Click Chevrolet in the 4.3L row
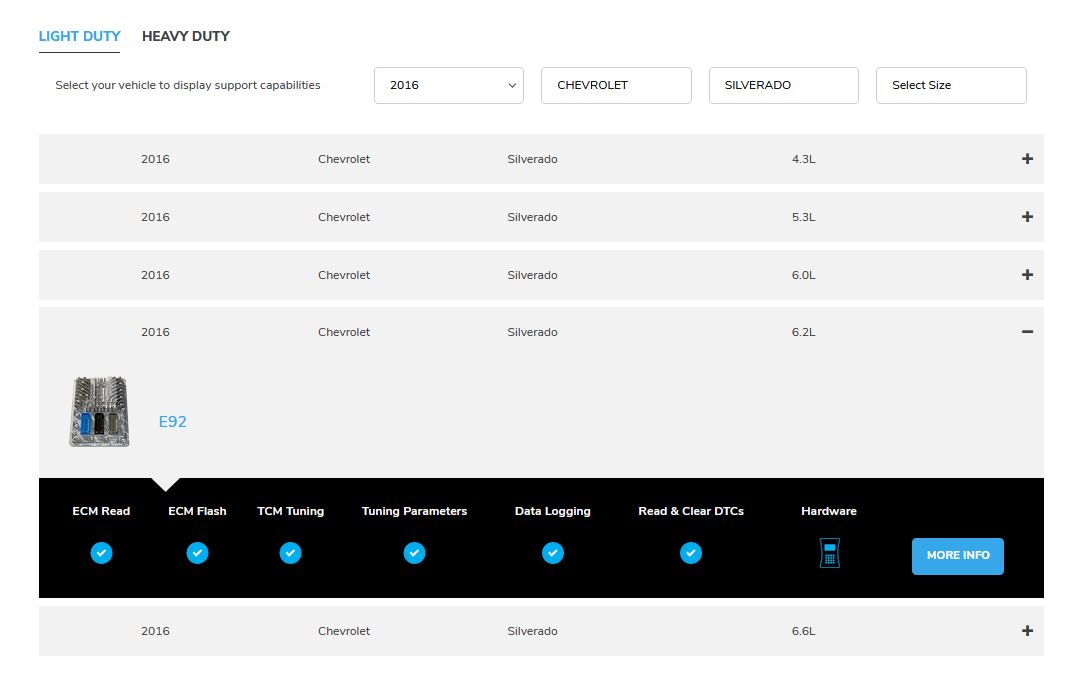Screen dimensions: 1082x699 coord(344,159)
